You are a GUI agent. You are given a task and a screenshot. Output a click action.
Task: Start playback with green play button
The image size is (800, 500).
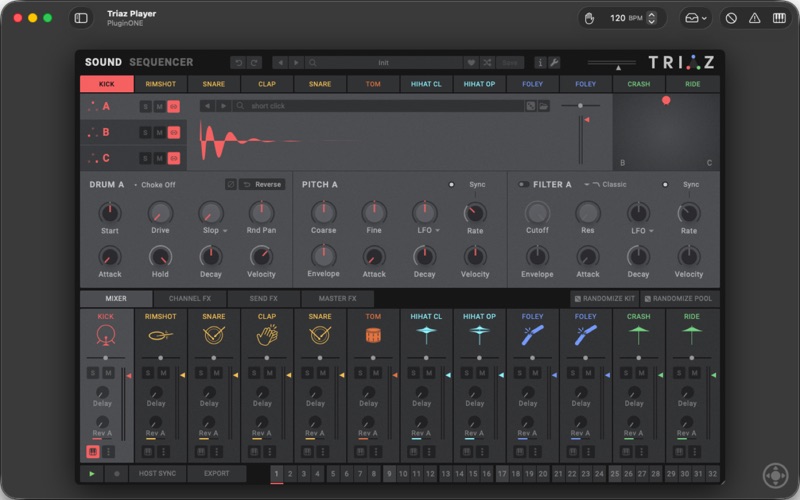tap(92, 473)
